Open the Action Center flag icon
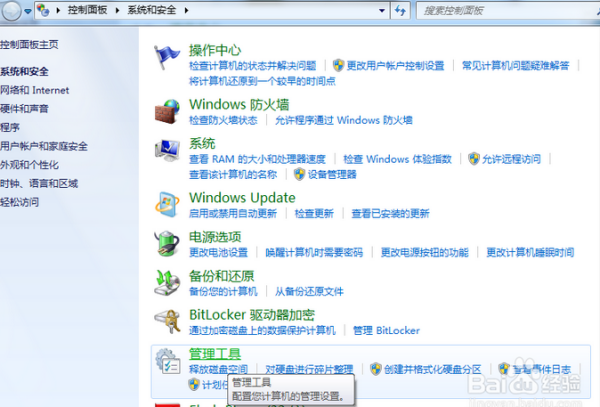Screen dimensions: 600x407 coord(167,57)
